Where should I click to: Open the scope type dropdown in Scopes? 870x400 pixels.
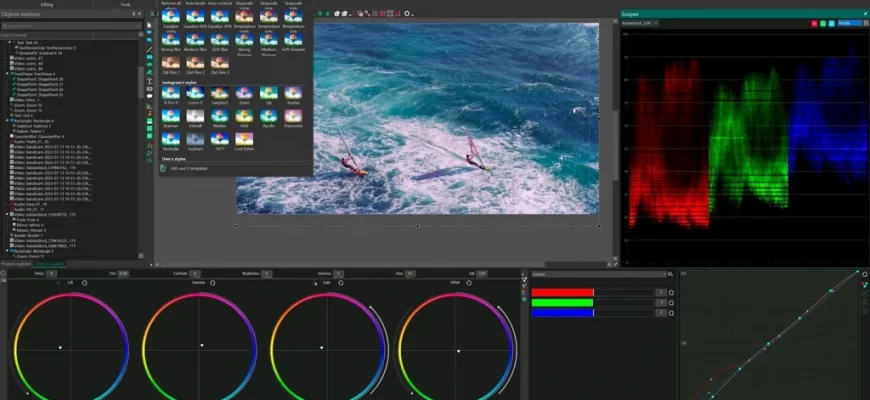tap(851, 23)
